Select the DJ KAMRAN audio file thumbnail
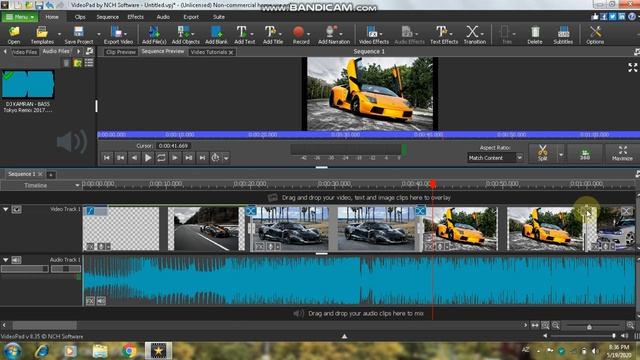The width and height of the screenshot is (640, 360). pyautogui.click(x=28, y=84)
